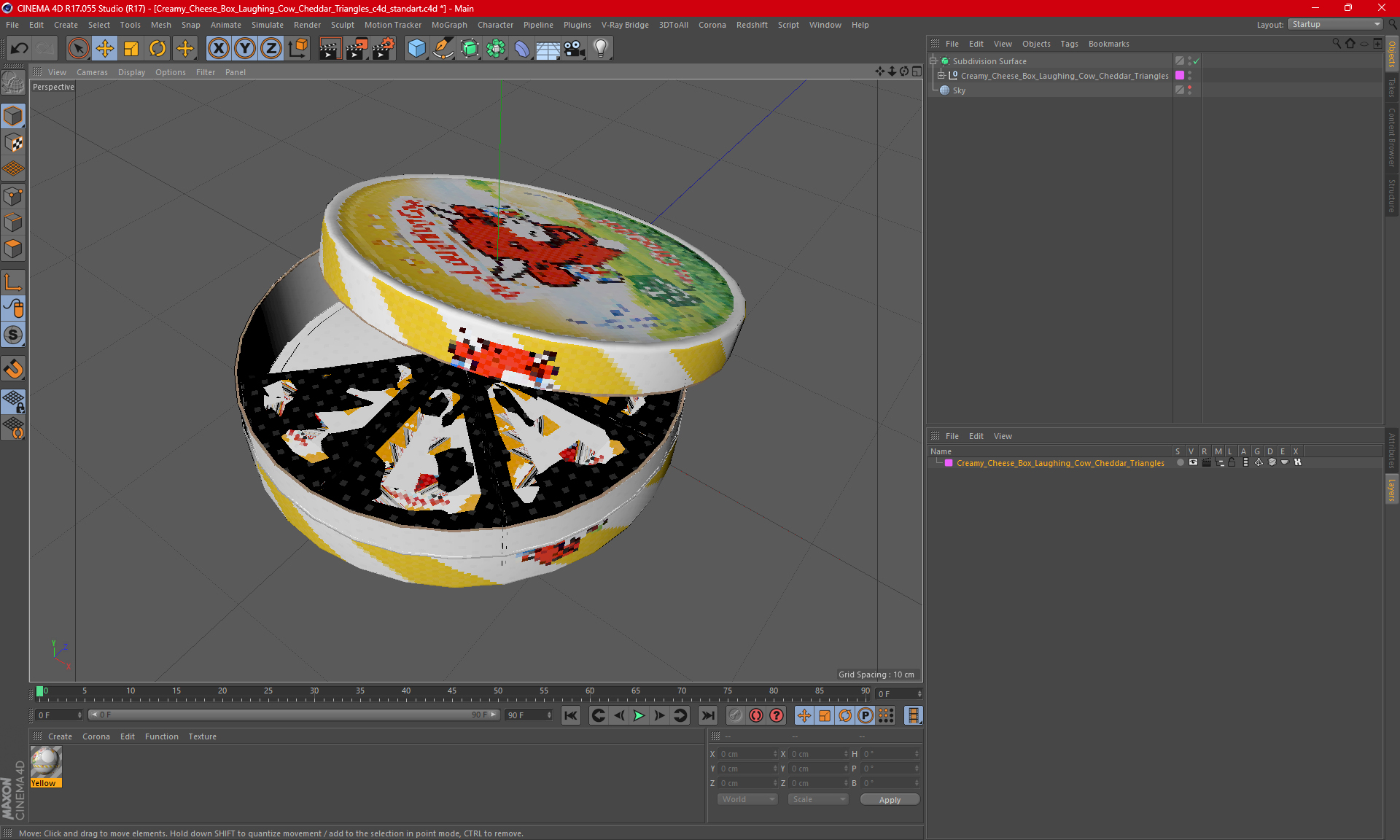Click the pink layer color swatch
This screenshot has height=840, width=1400.
pyautogui.click(x=949, y=463)
